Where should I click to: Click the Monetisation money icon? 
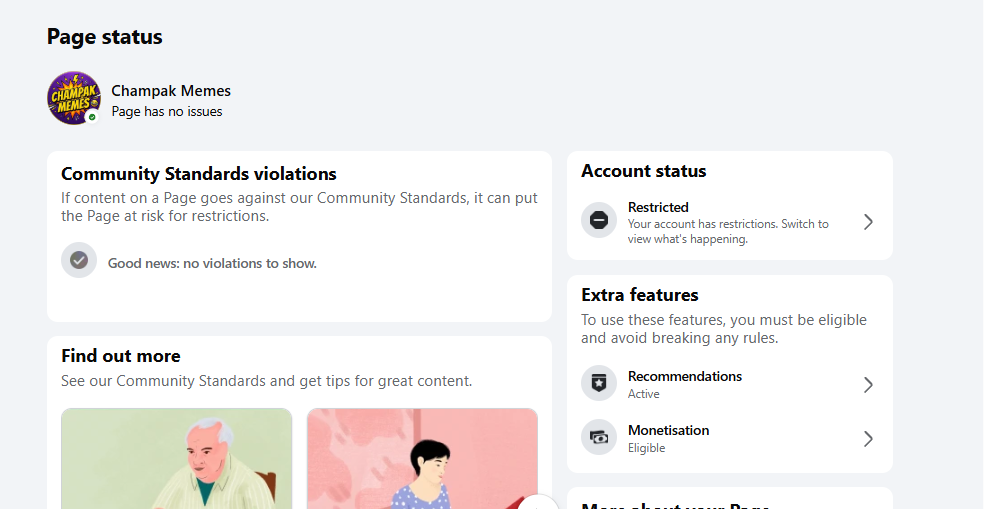pos(599,437)
